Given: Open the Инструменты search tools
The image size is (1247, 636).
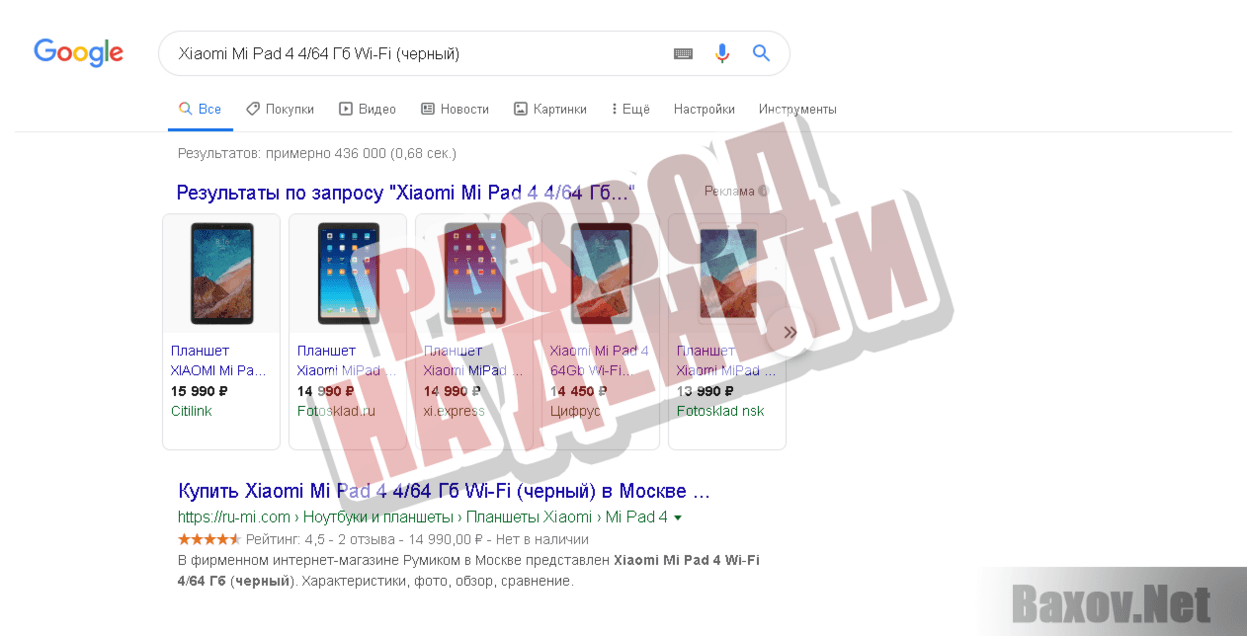Looking at the screenshot, I should pos(797,109).
